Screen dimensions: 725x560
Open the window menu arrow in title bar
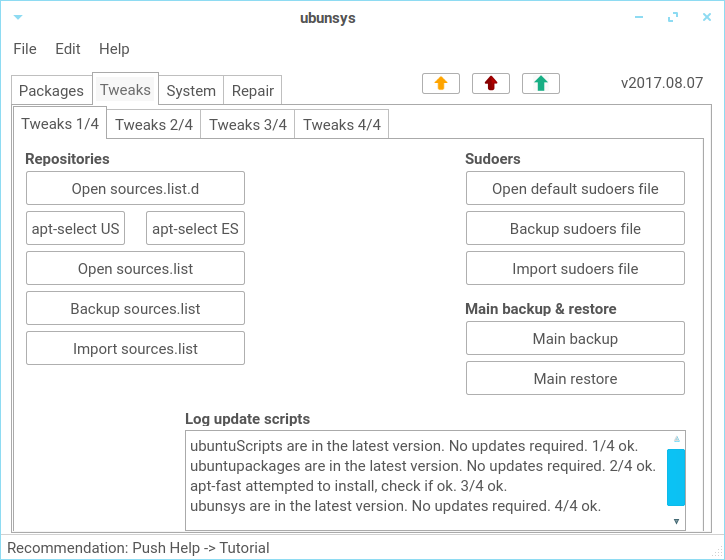18,18
